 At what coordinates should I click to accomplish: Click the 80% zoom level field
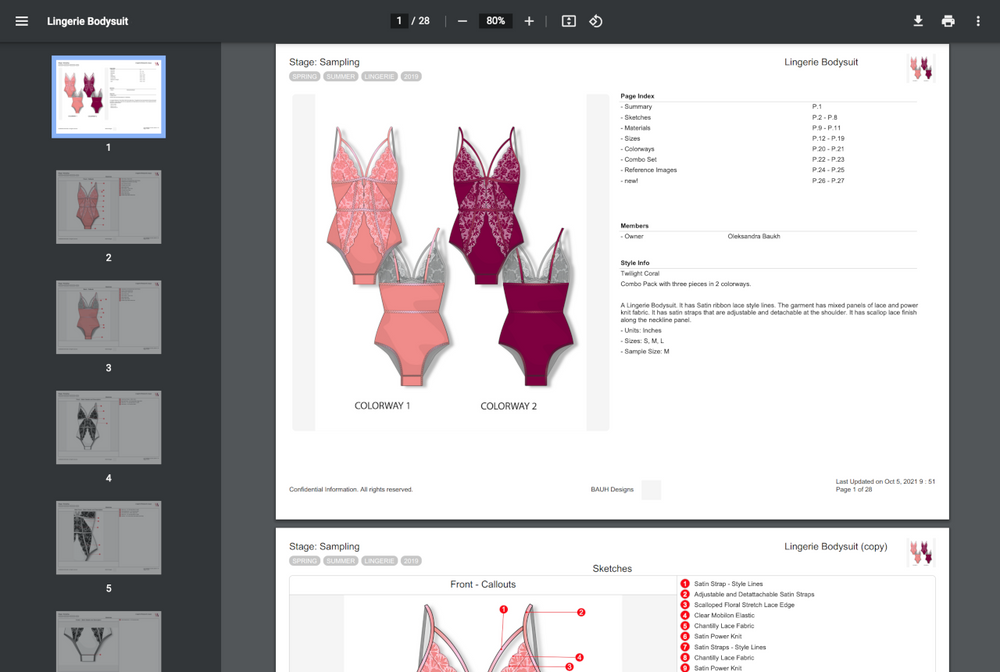coord(495,21)
